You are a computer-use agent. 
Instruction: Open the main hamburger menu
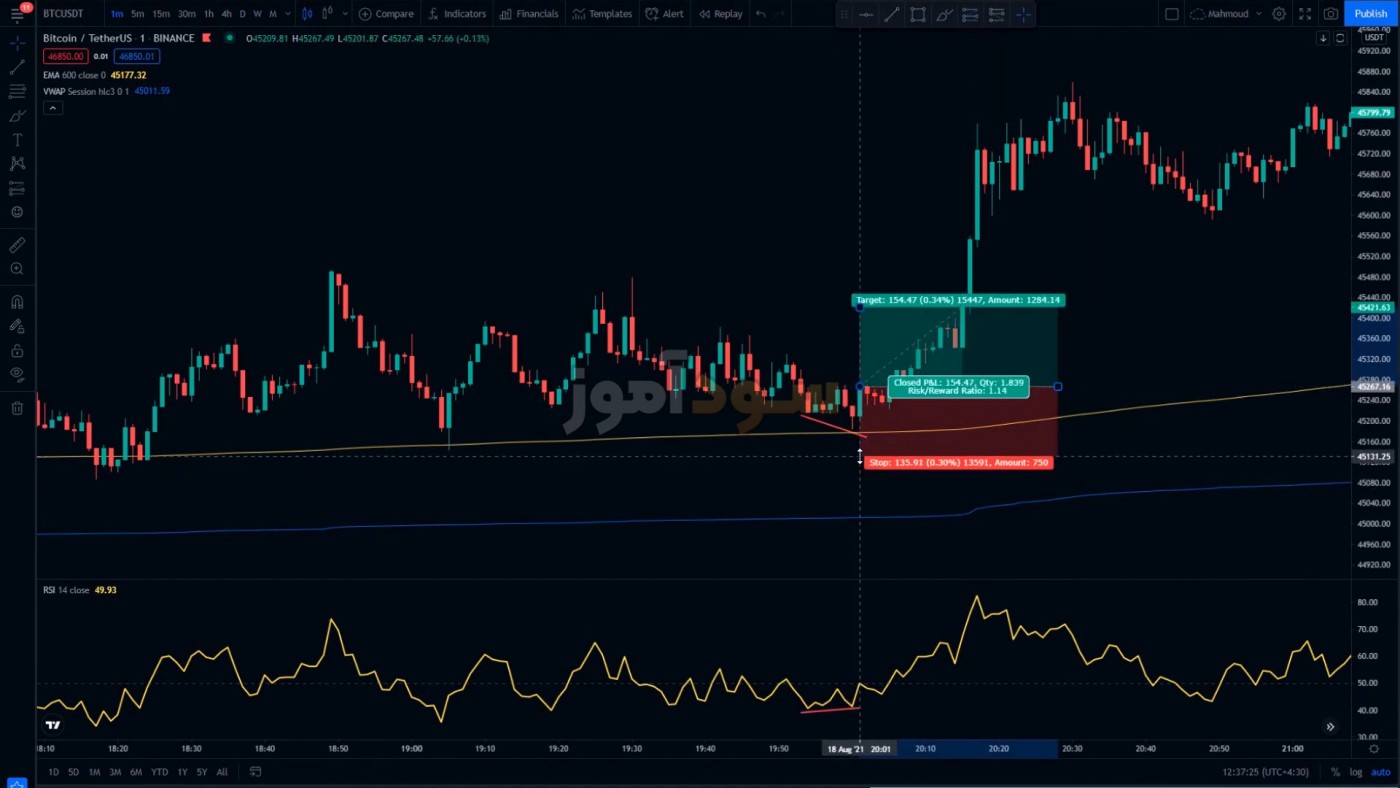pyautogui.click(x=17, y=15)
